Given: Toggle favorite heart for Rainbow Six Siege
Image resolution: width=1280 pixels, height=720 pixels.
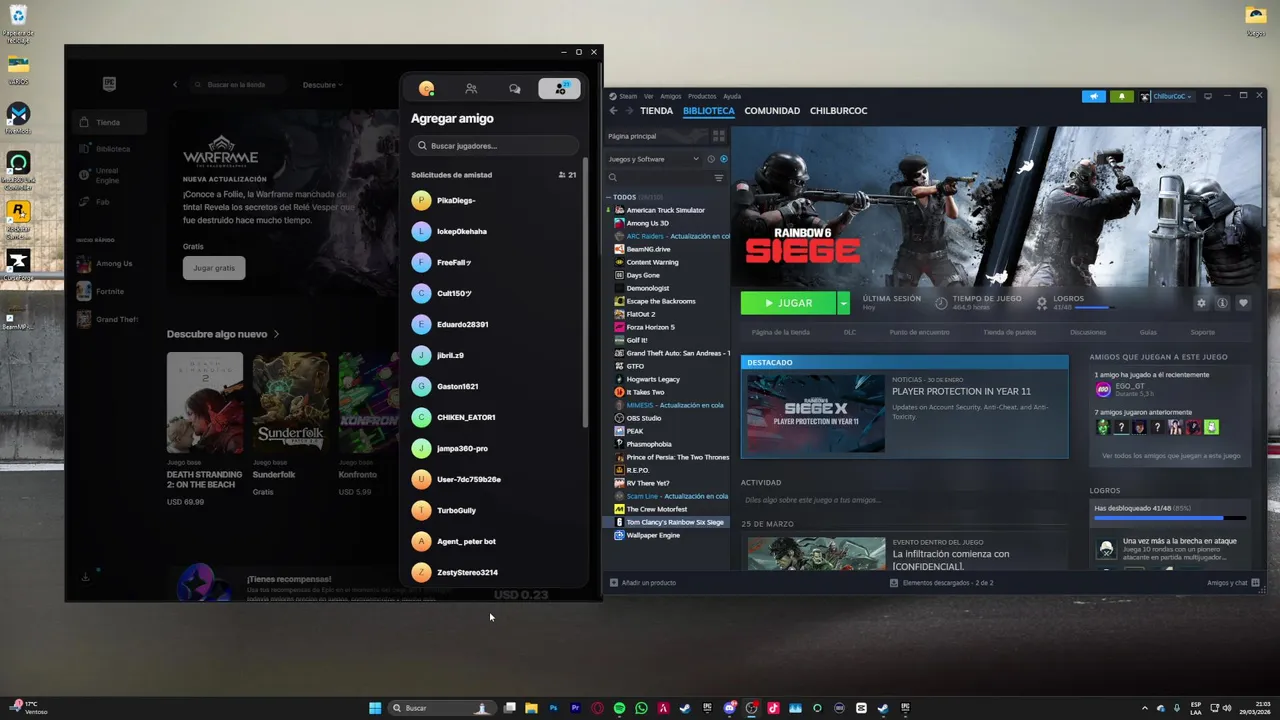Looking at the screenshot, I should pyautogui.click(x=1243, y=303).
